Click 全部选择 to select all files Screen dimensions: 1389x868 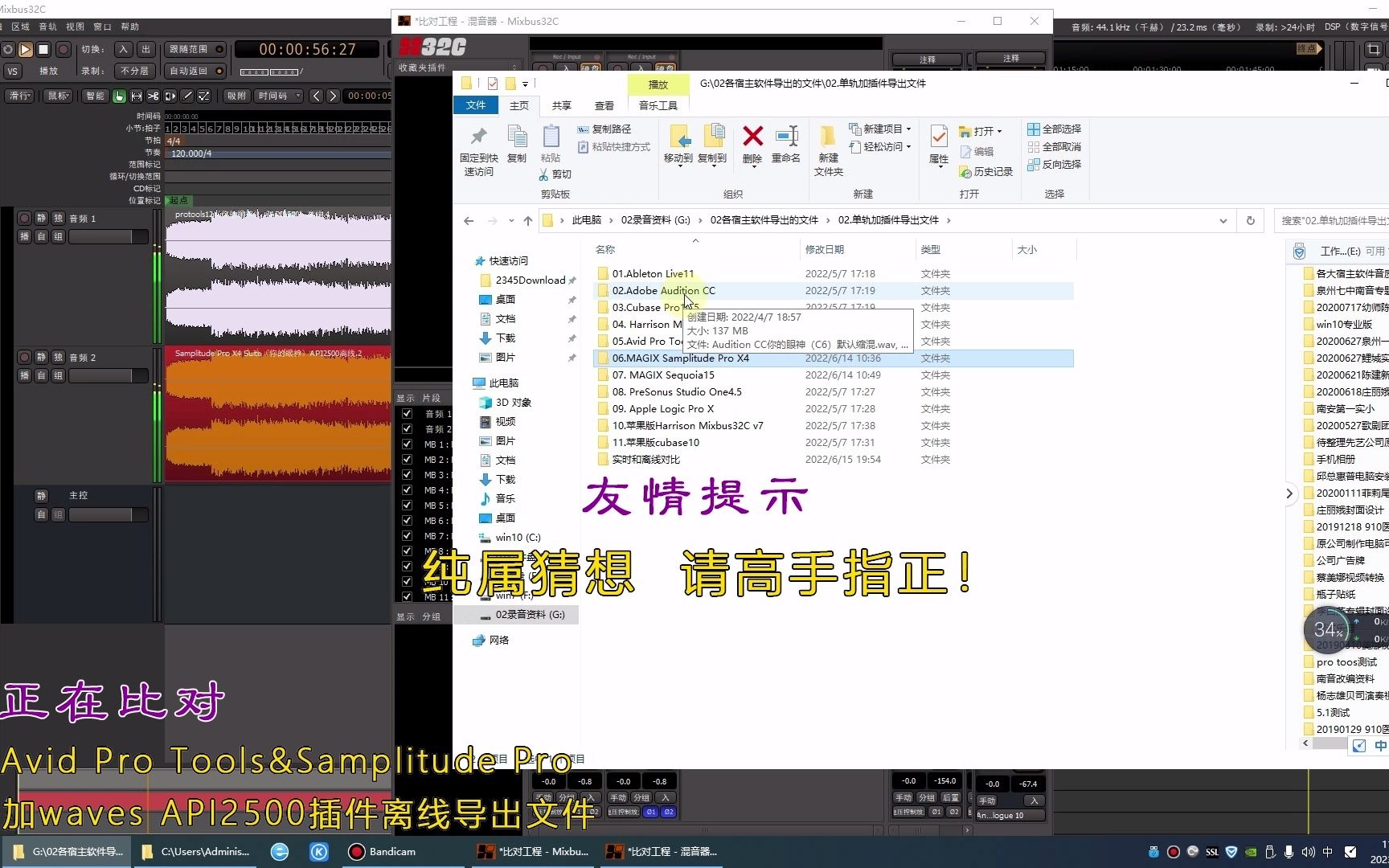tap(1055, 129)
